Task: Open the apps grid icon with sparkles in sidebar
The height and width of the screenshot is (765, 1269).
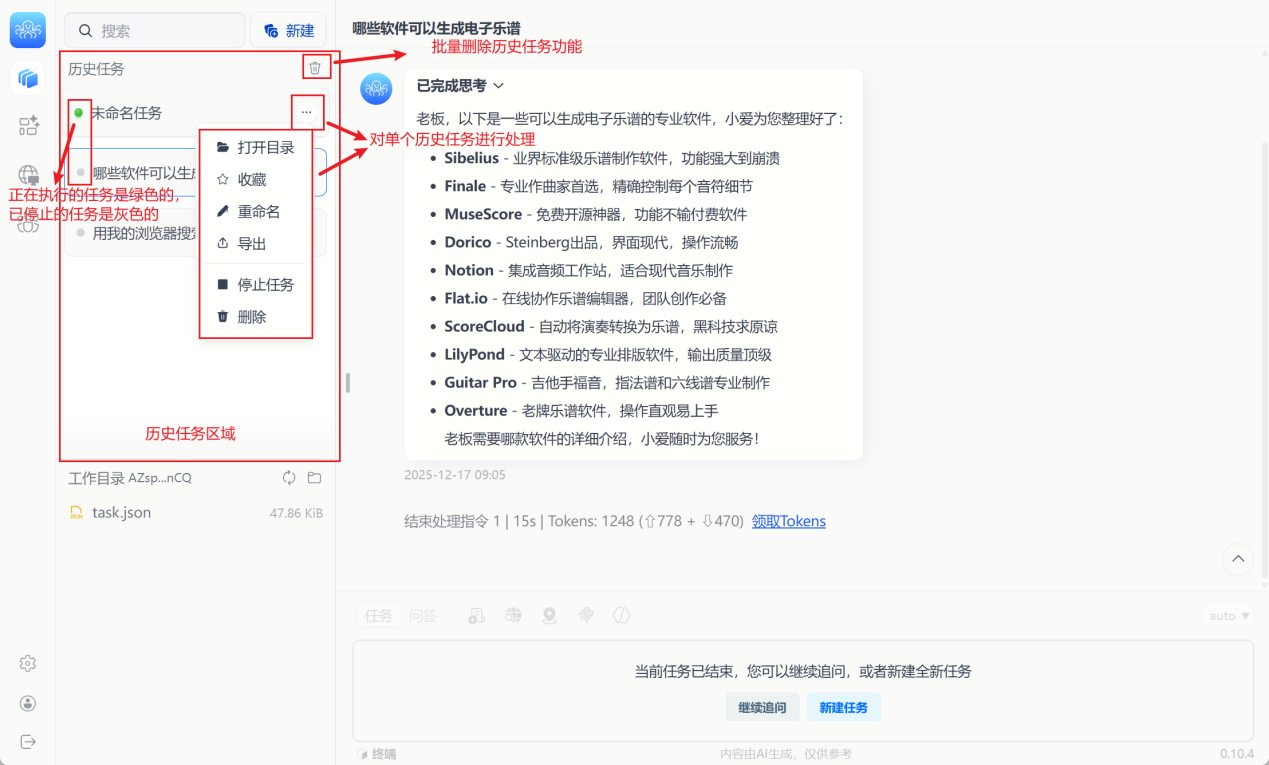Action: 28,126
